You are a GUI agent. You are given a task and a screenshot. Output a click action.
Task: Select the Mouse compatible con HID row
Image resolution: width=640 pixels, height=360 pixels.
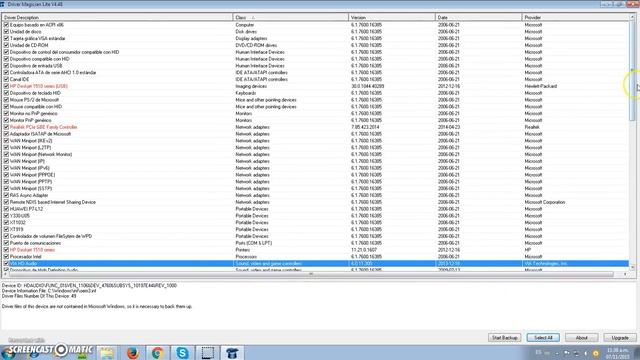[x=316, y=107]
